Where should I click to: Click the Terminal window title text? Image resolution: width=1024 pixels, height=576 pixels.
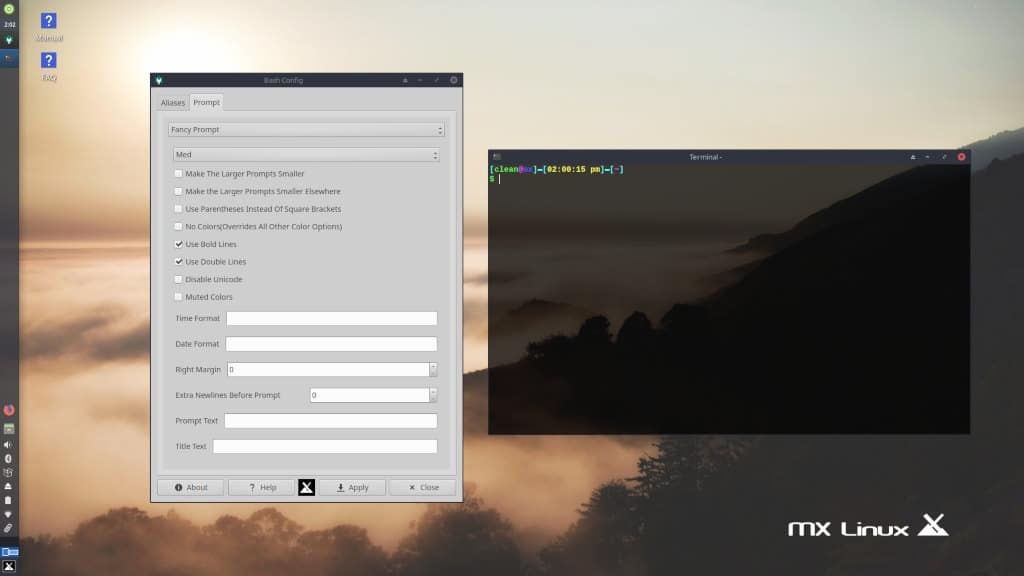pos(705,157)
